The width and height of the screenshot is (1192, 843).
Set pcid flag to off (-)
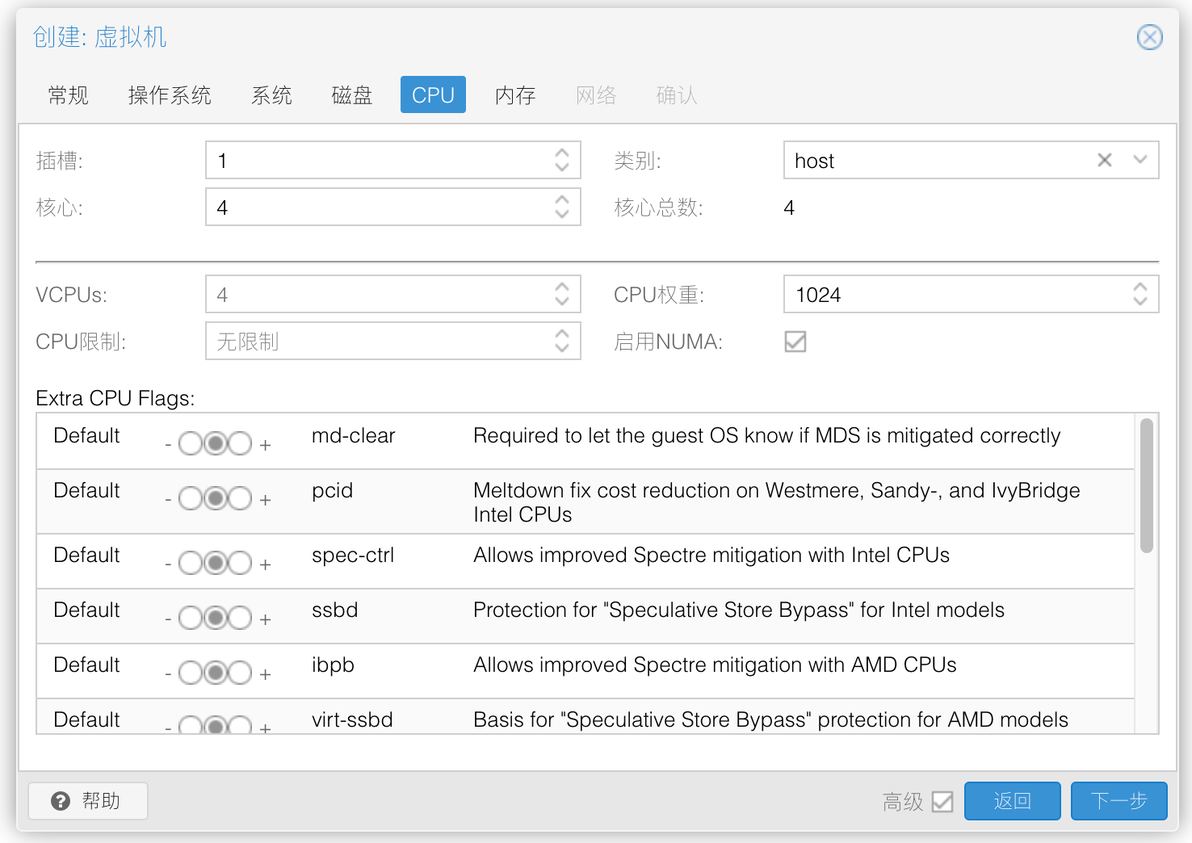190,500
